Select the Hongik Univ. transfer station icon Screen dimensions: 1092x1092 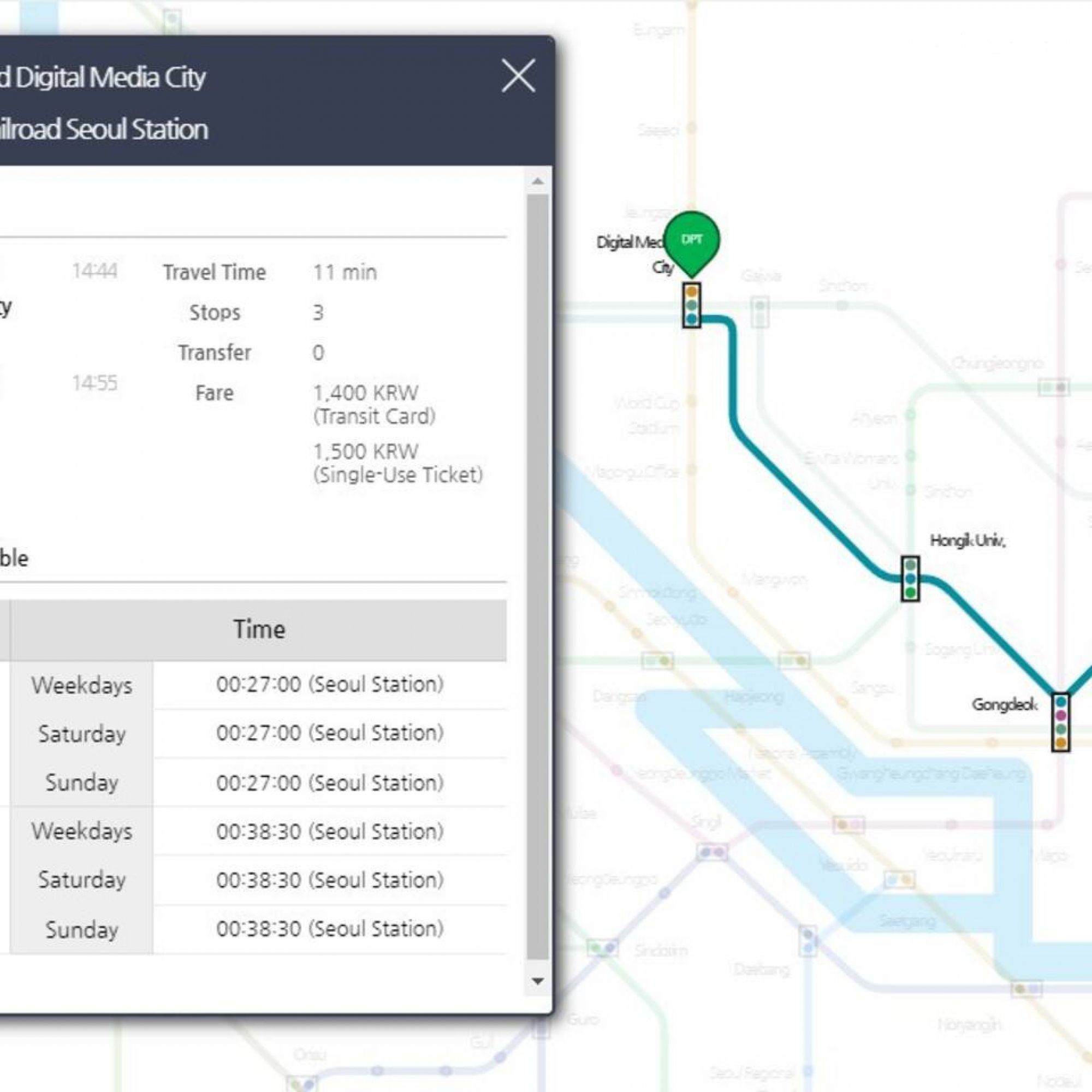tap(910, 579)
